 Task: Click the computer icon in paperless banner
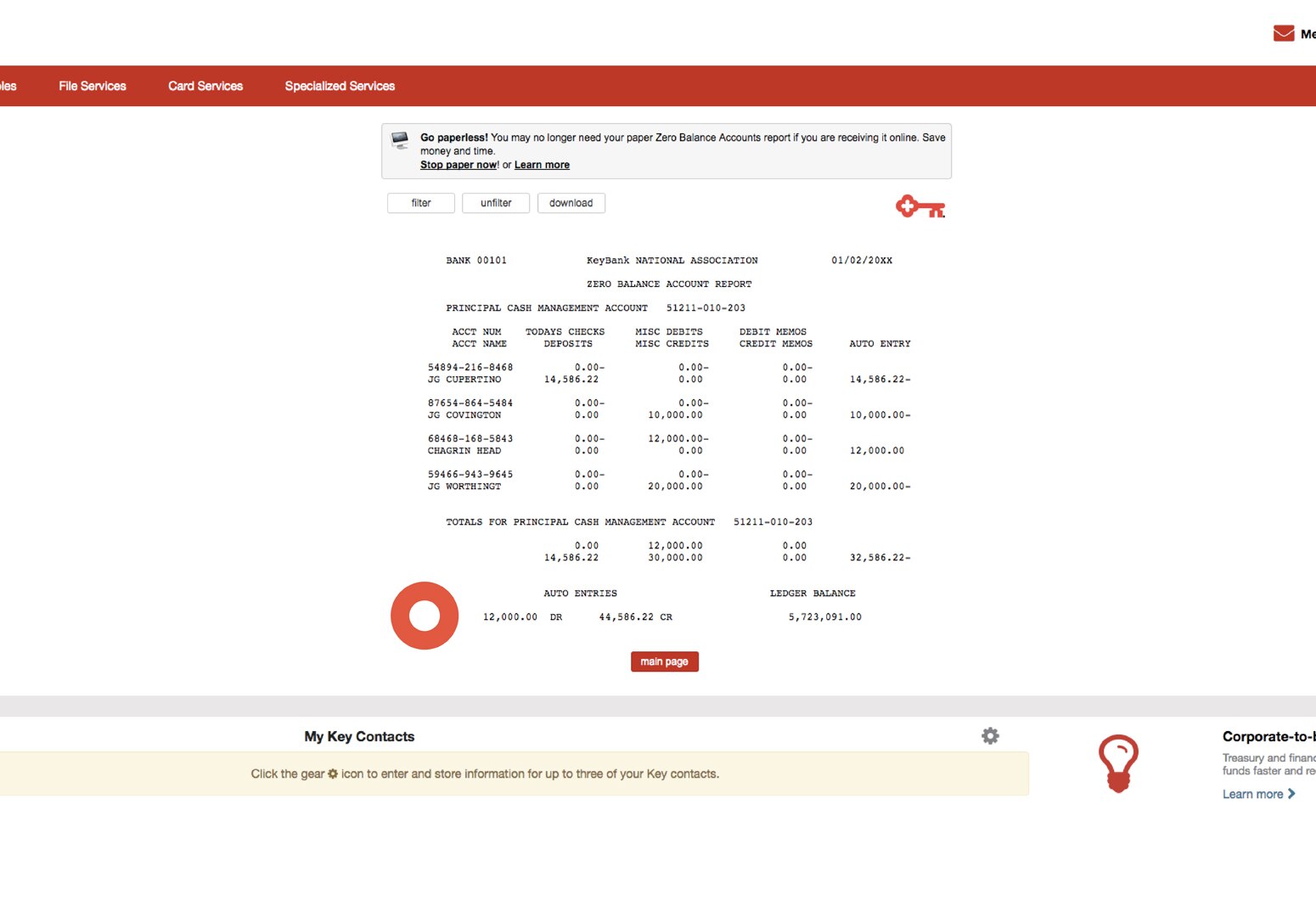click(398, 142)
